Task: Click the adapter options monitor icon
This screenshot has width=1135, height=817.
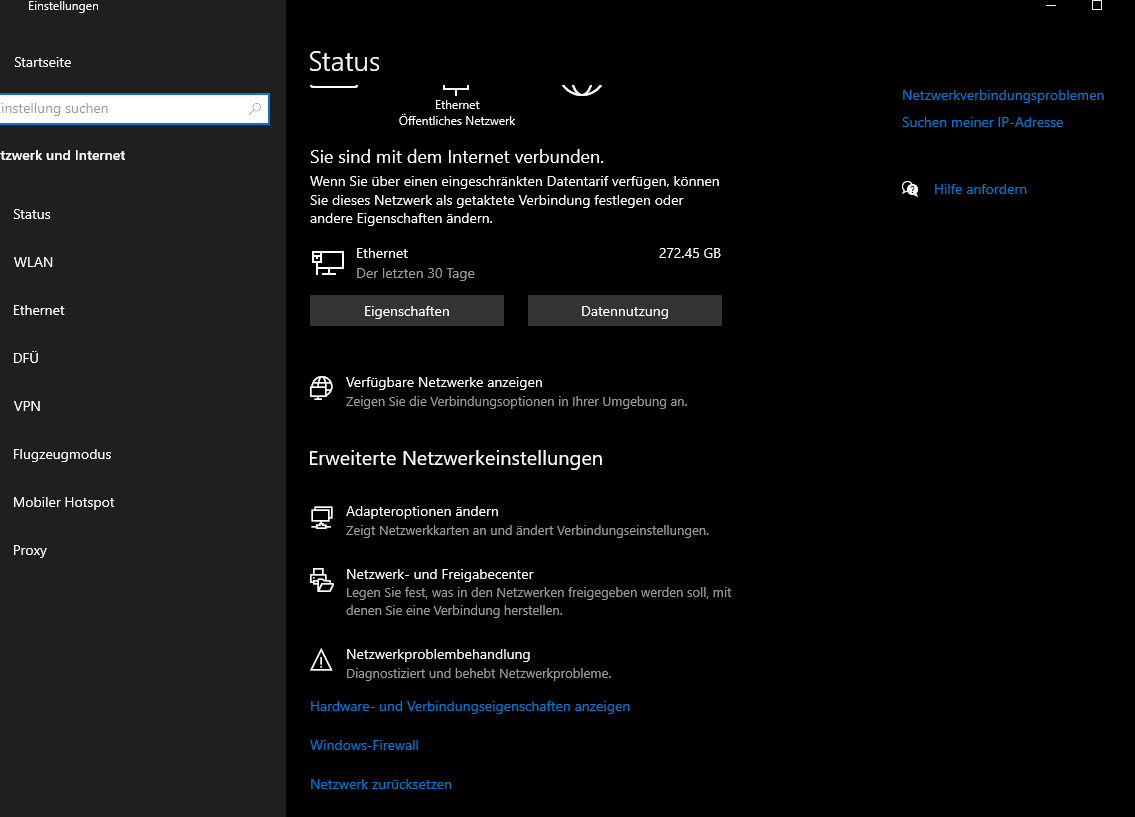Action: (321, 517)
